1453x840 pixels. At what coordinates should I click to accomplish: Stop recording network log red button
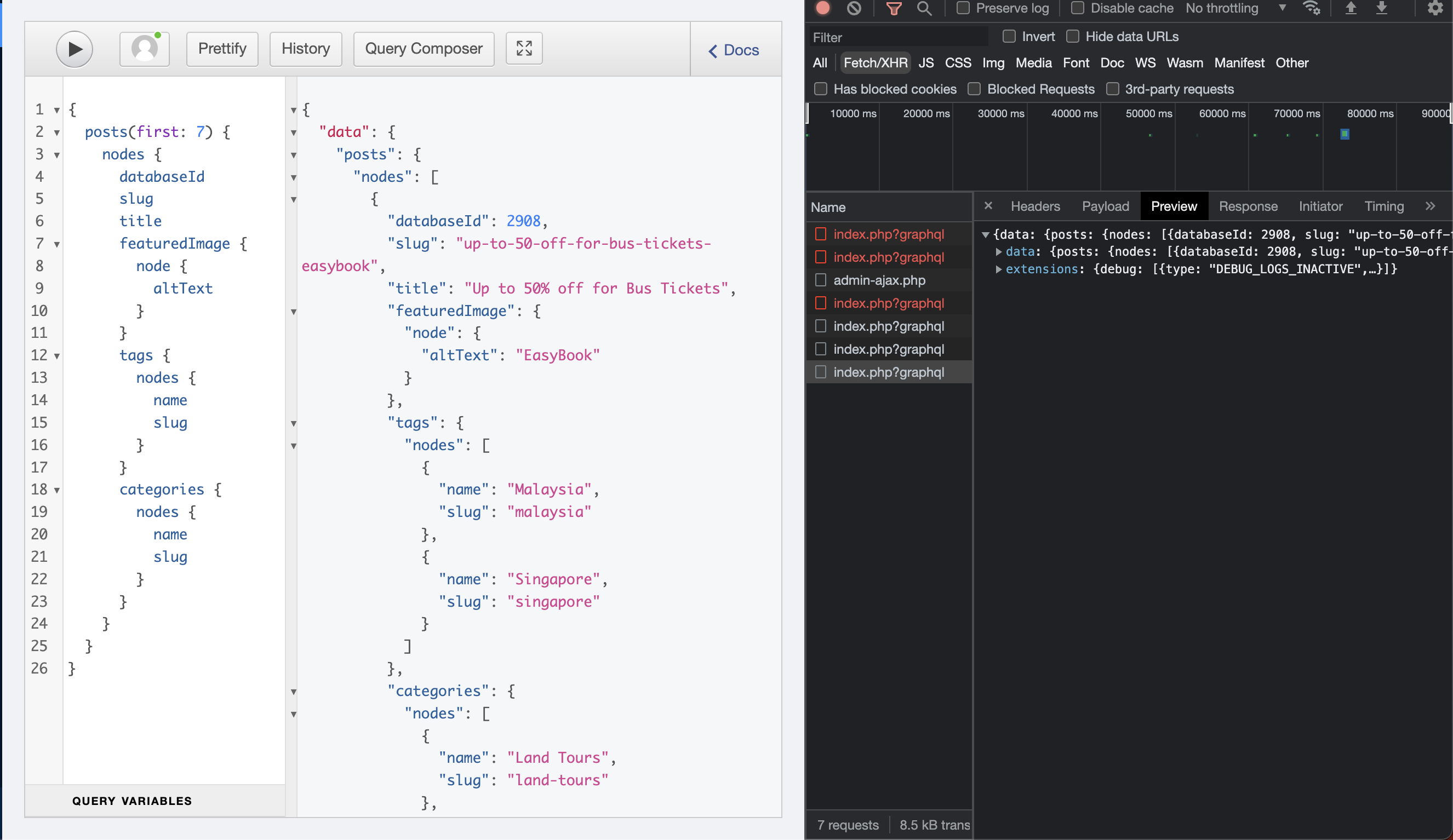[823, 8]
